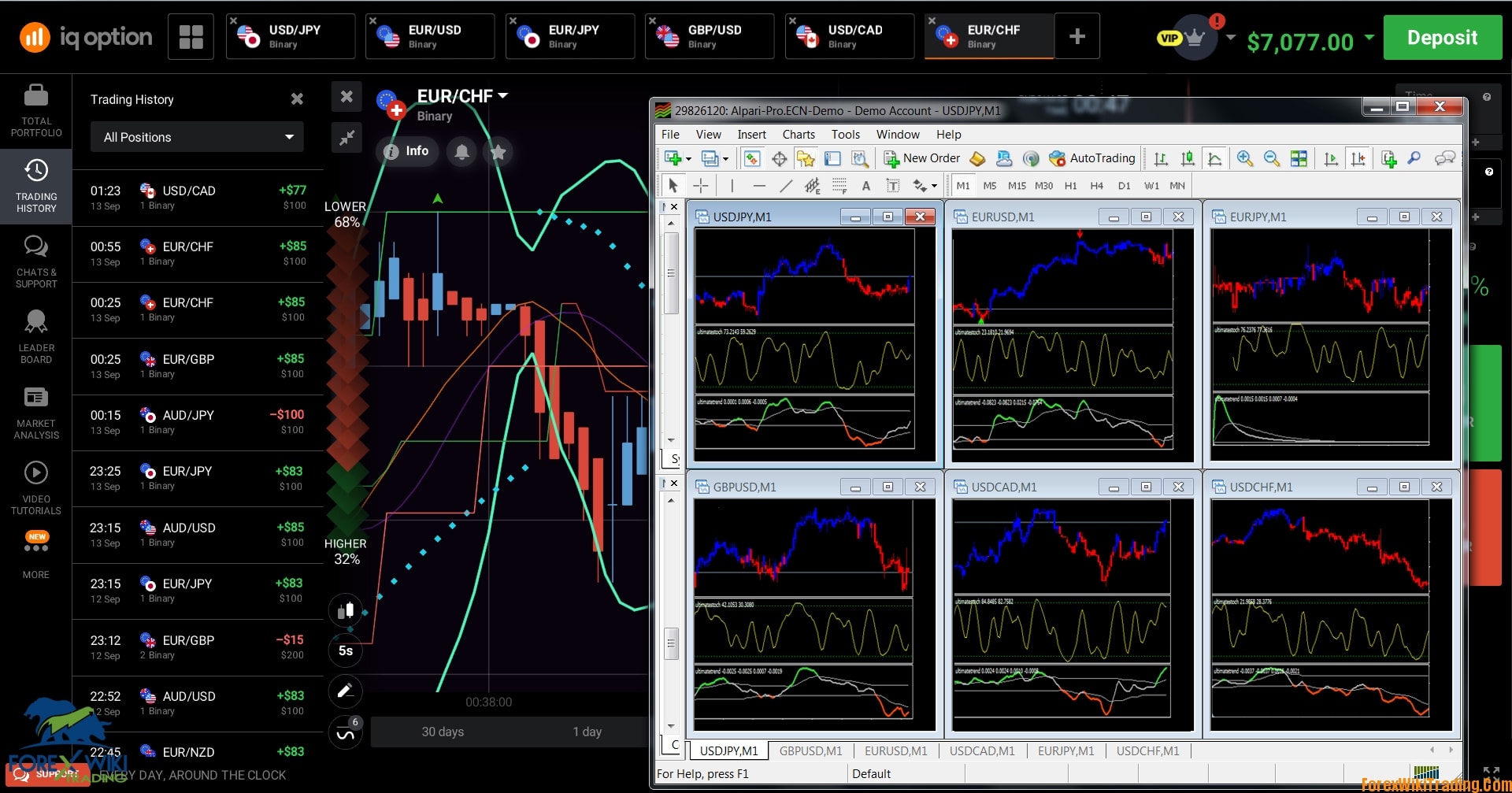Switch the timeframe to M15

click(x=1016, y=186)
